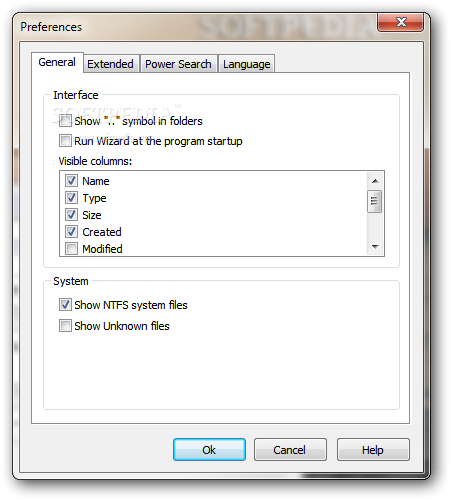Open Help for preferences
451x500 pixels.
click(x=373, y=450)
